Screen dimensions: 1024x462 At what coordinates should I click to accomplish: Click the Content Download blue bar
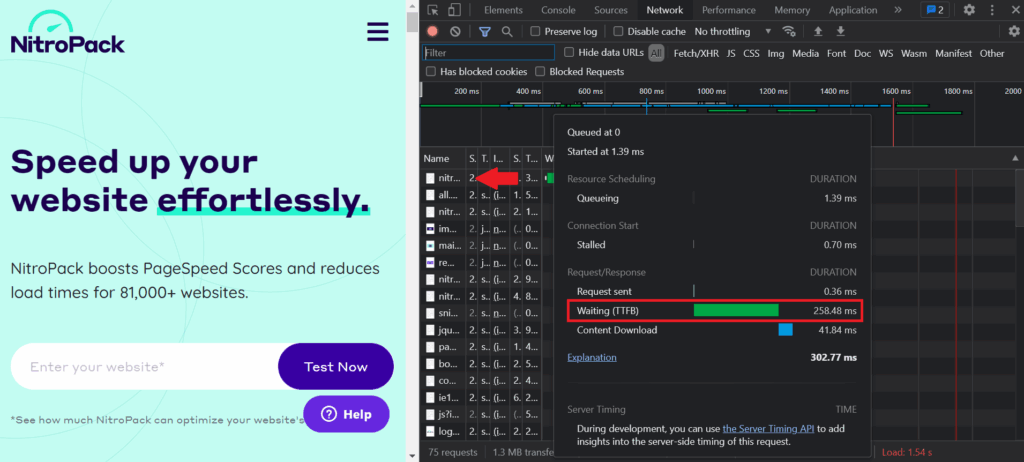click(x=786, y=330)
